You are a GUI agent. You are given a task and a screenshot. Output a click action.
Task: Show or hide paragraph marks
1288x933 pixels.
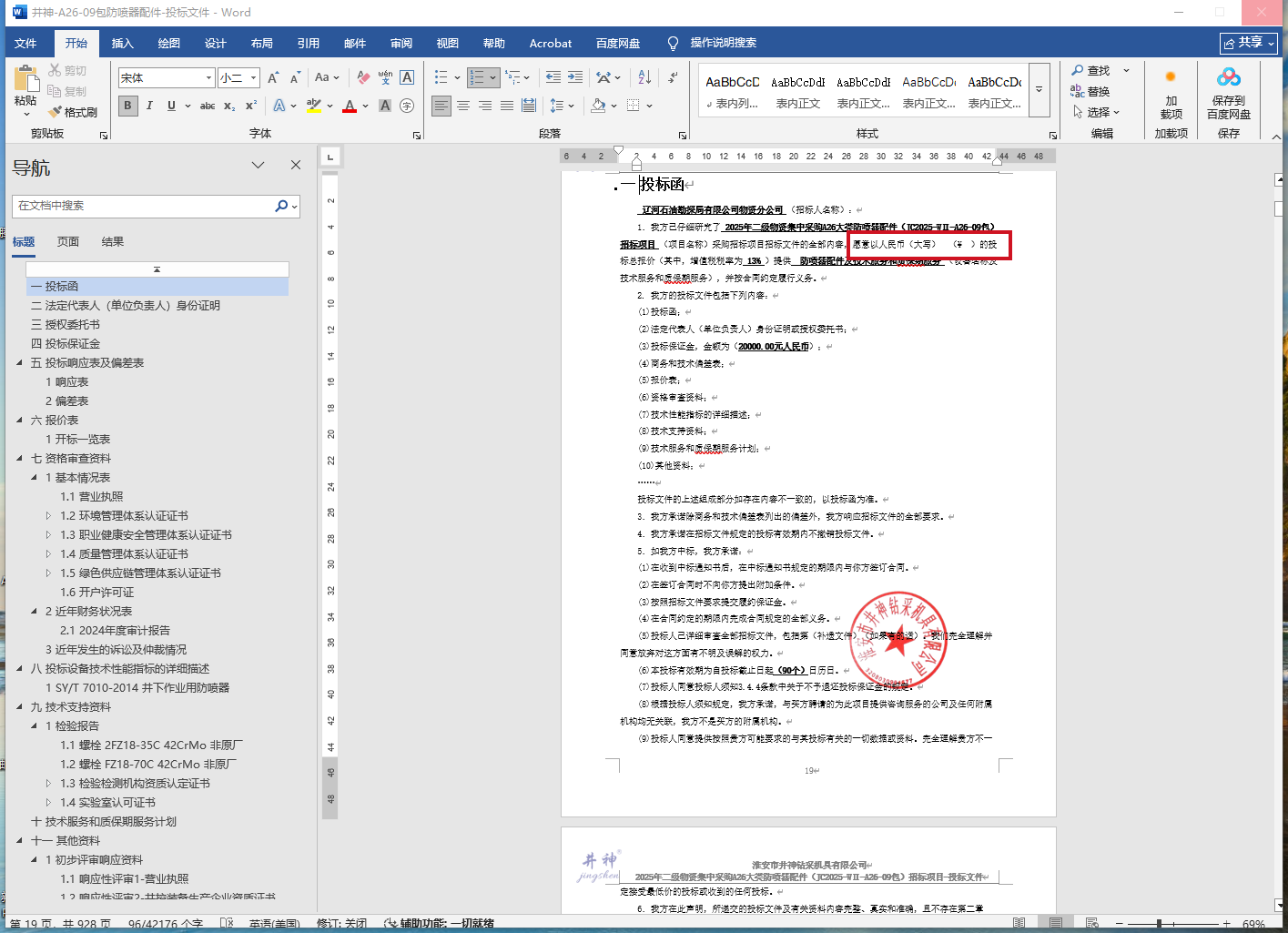point(673,78)
